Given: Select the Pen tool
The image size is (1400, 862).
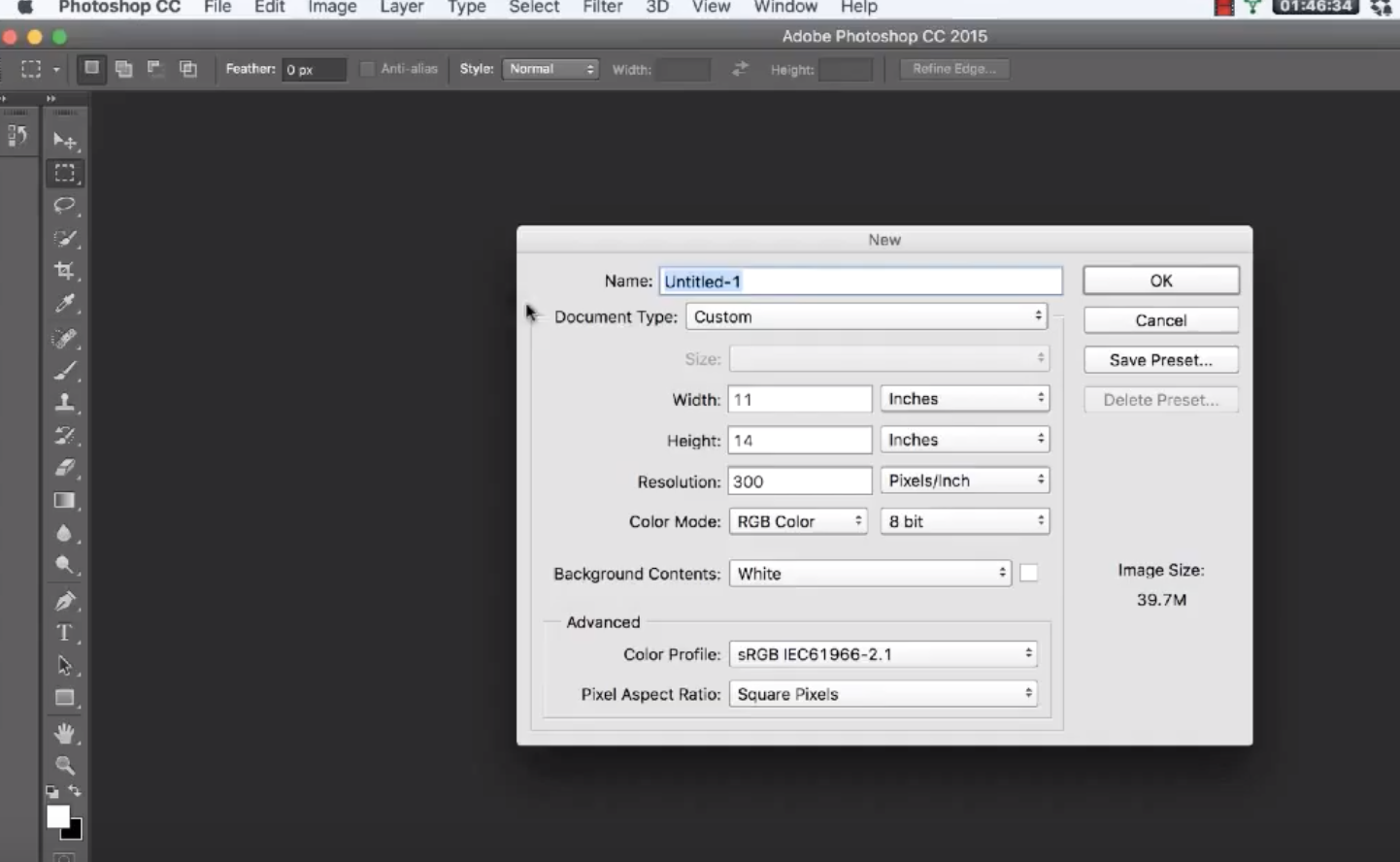Looking at the screenshot, I should point(65,601).
